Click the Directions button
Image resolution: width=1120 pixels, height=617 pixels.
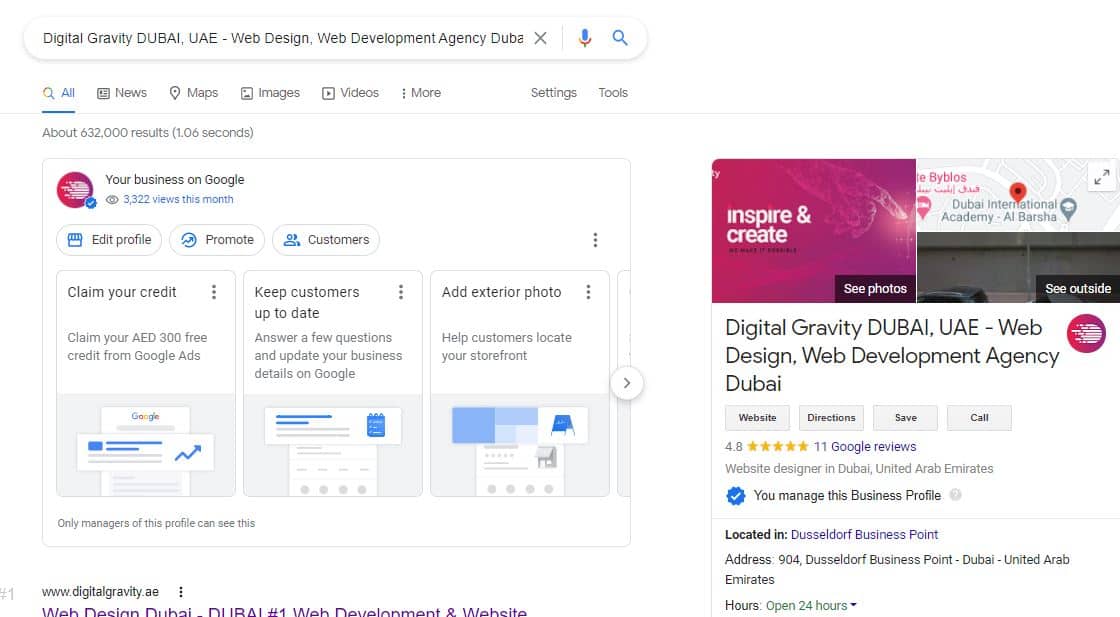click(831, 418)
